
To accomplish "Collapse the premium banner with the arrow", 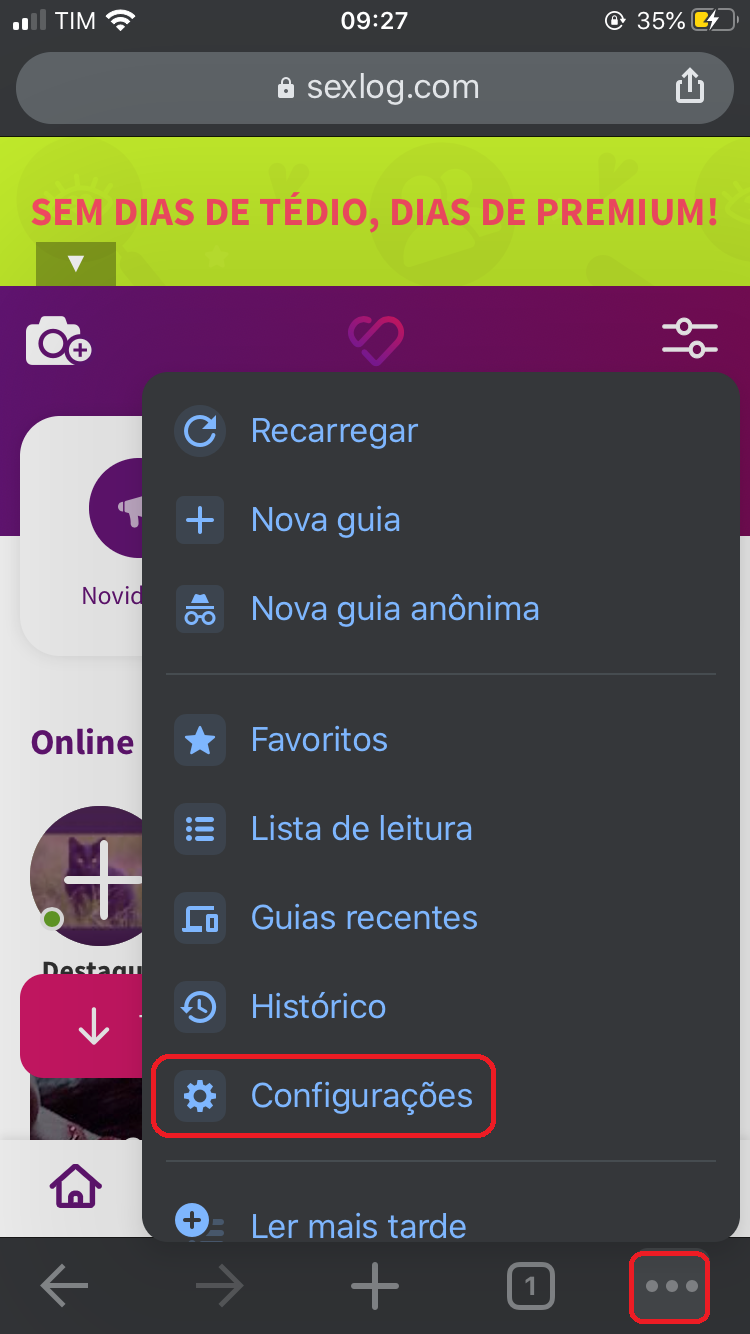I will pos(76,264).
